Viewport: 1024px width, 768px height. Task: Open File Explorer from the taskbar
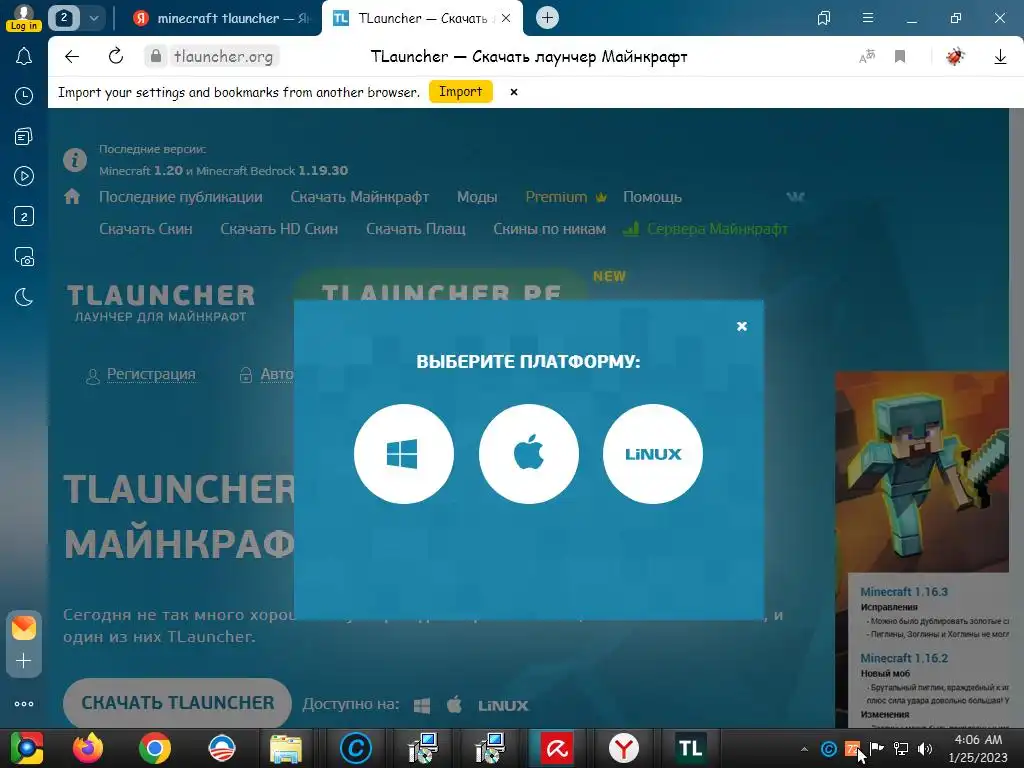coord(286,748)
